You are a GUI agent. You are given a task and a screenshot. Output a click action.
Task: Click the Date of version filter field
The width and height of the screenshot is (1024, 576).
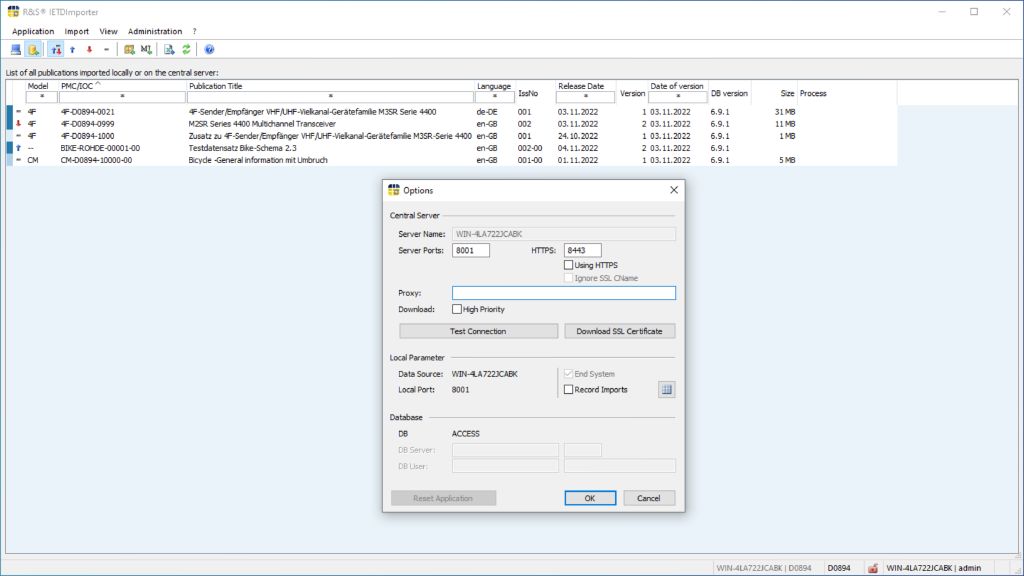(x=677, y=97)
